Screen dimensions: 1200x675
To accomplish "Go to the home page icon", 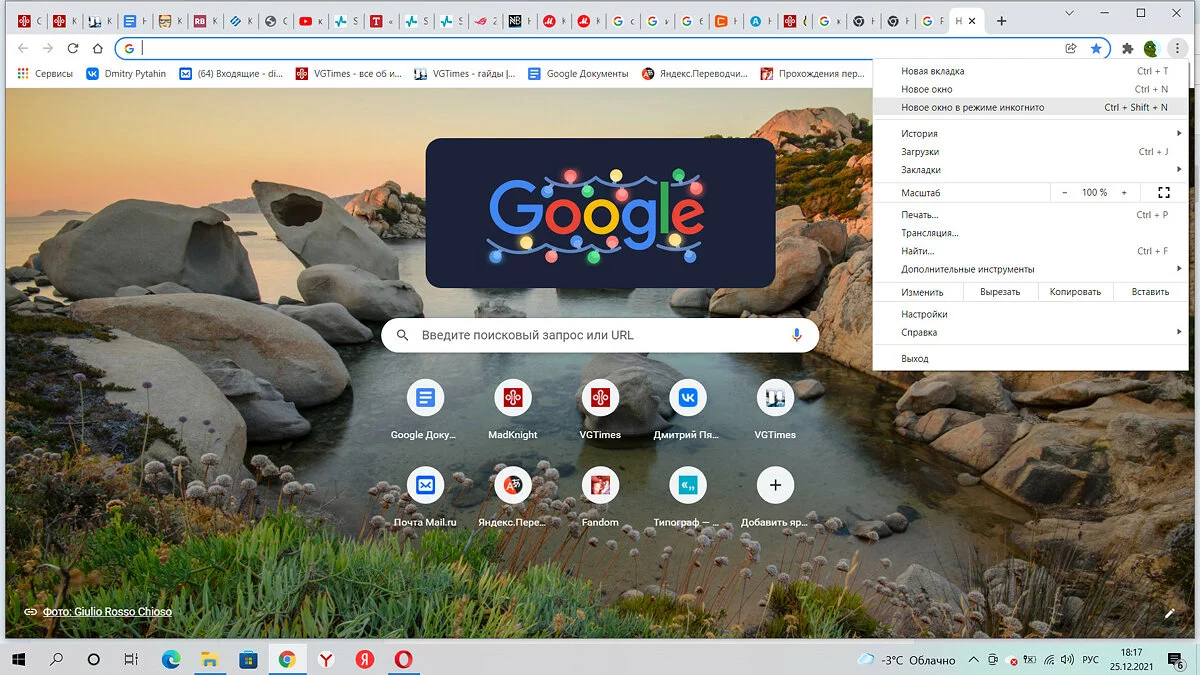I will [97, 48].
